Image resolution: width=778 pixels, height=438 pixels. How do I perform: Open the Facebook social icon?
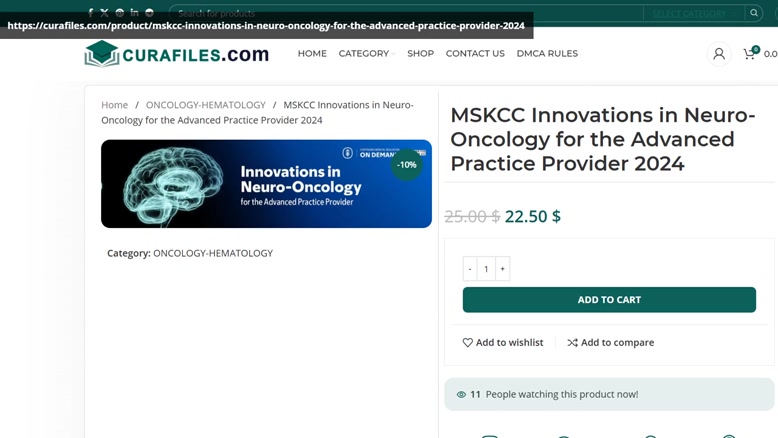[x=90, y=13]
